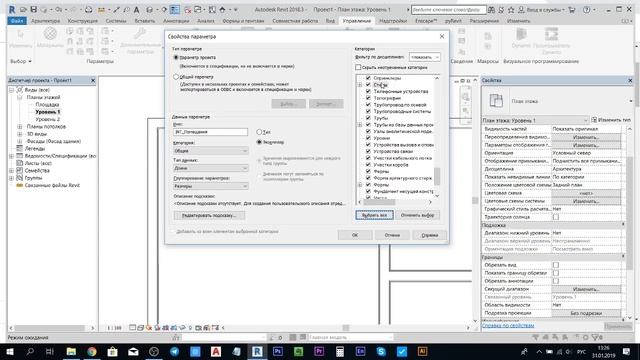Screen dimensions: 640x360
Task: Click 'Выбрать все' button in dialog
Action: [x=374, y=215]
